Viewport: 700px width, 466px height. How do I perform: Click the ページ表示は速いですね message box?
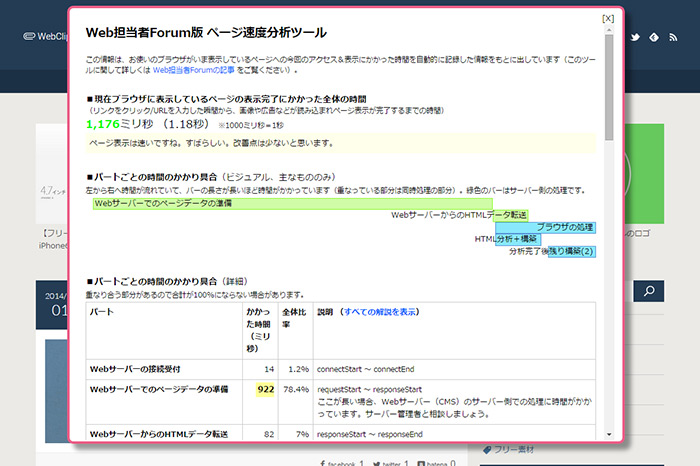coord(341,143)
